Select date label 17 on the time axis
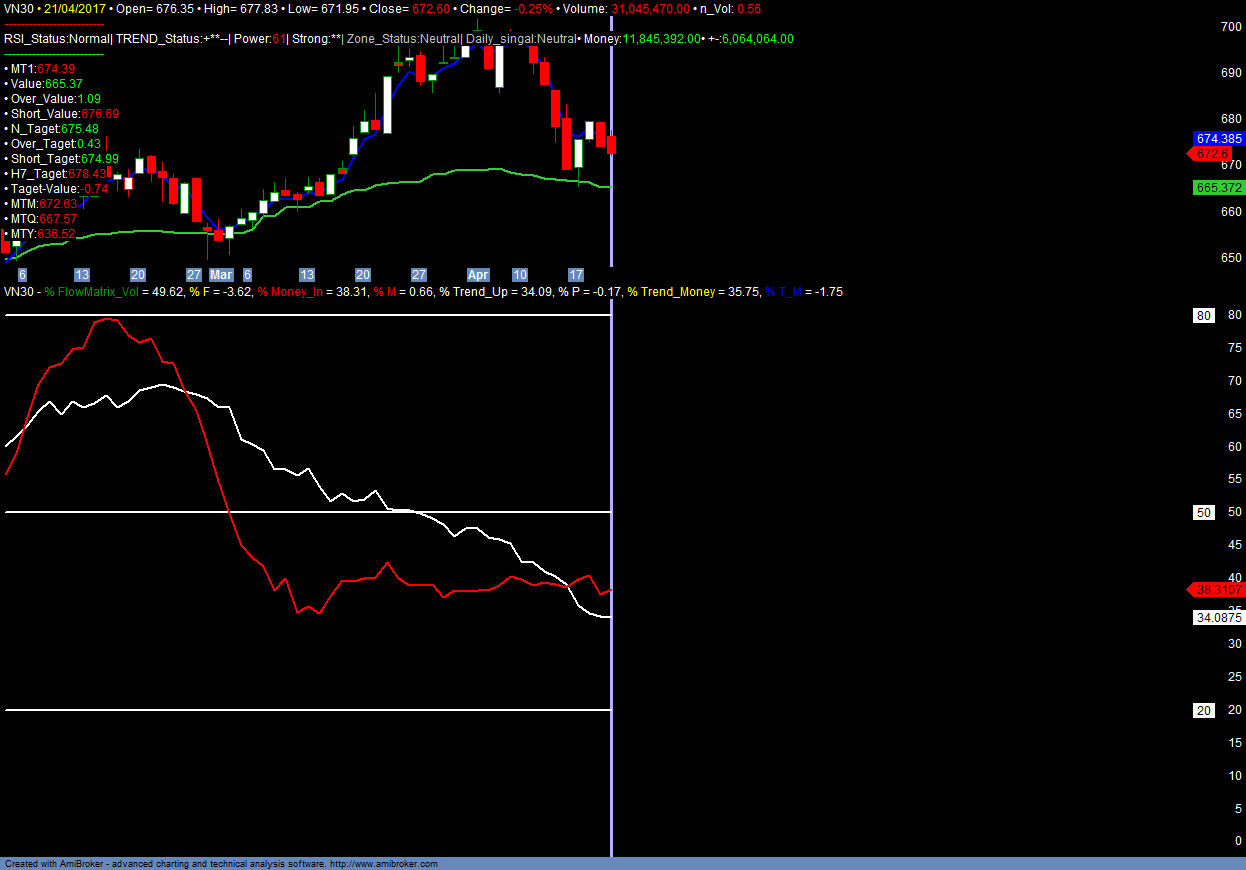 pos(576,275)
